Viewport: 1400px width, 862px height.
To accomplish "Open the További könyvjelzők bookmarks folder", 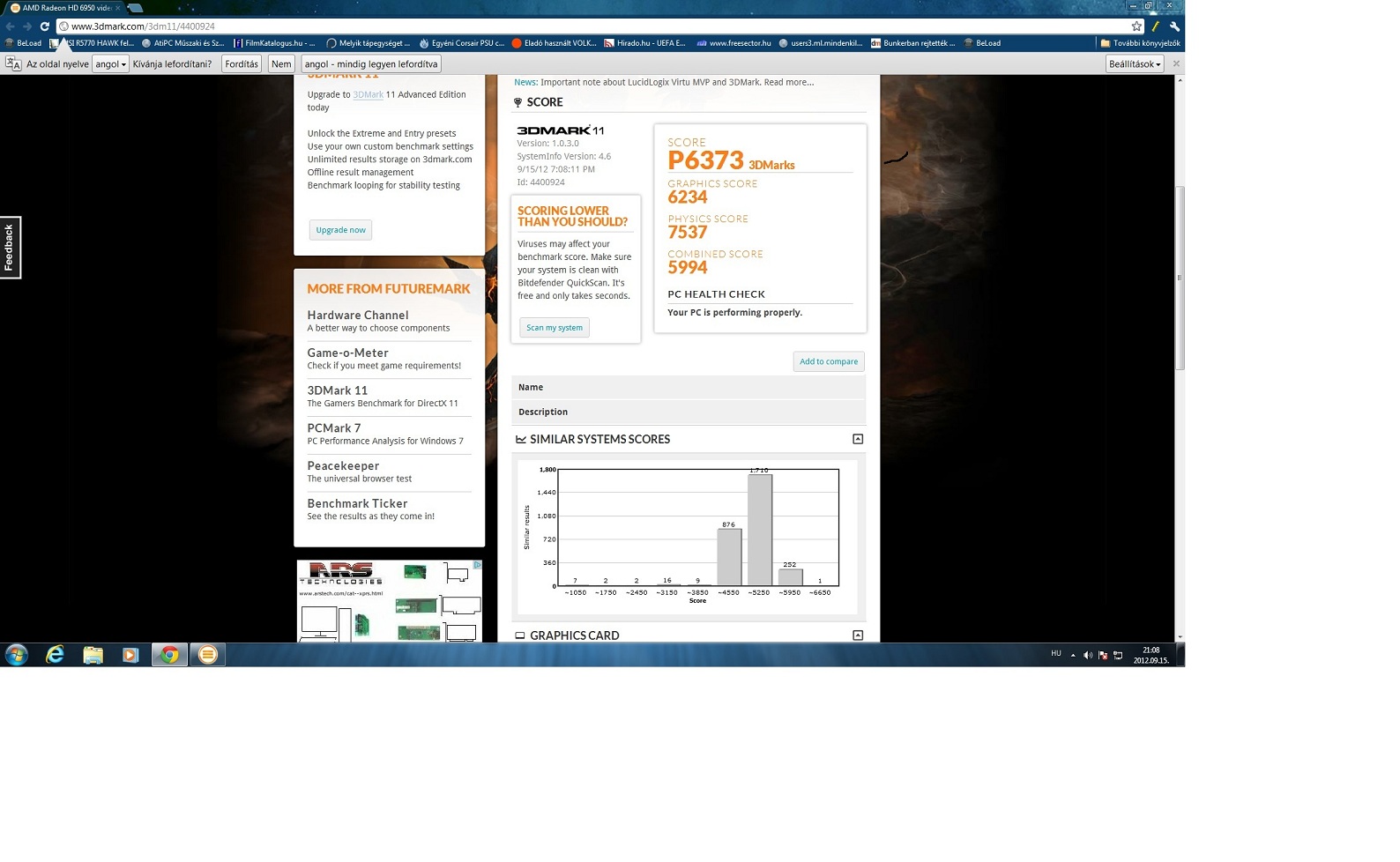I will click(x=1140, y=43).
